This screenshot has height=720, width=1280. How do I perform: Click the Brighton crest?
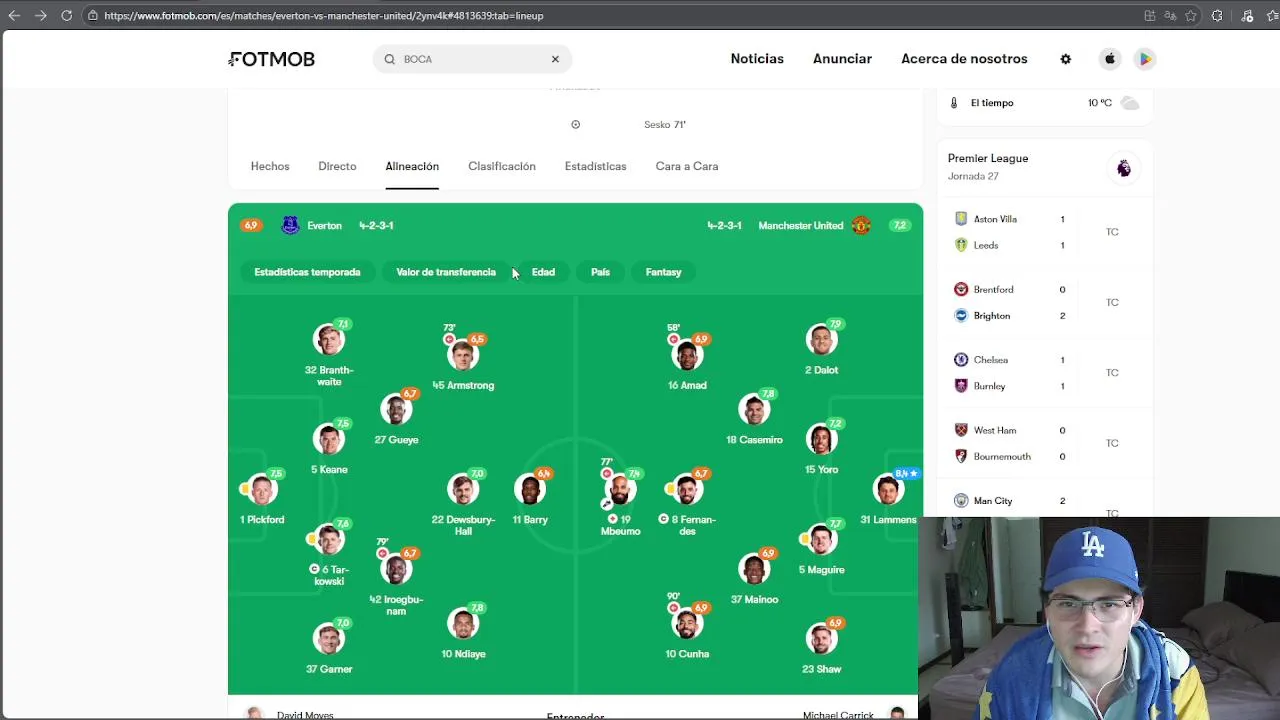point(961,315)
